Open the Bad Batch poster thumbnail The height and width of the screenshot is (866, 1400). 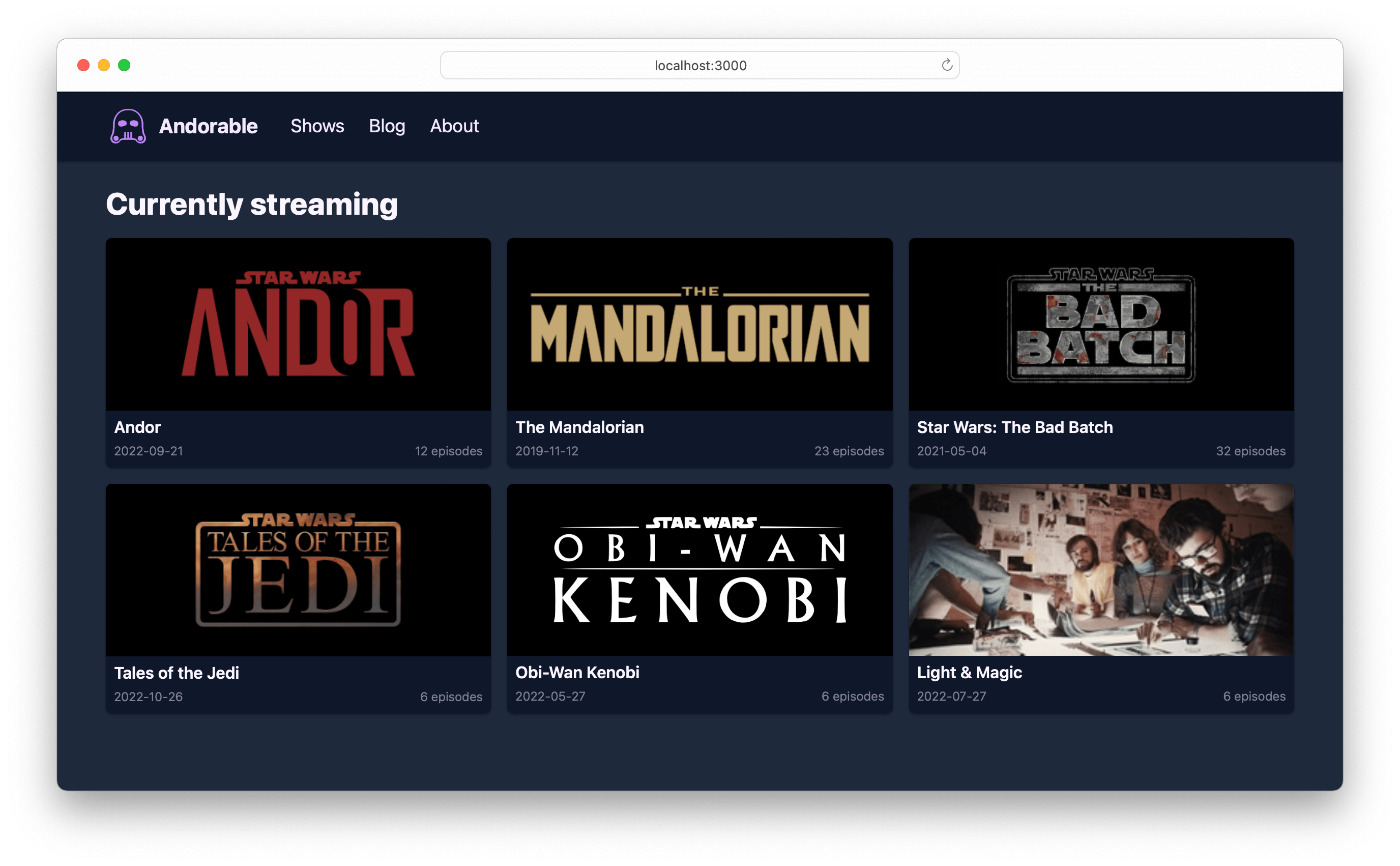coord(1101,324)
